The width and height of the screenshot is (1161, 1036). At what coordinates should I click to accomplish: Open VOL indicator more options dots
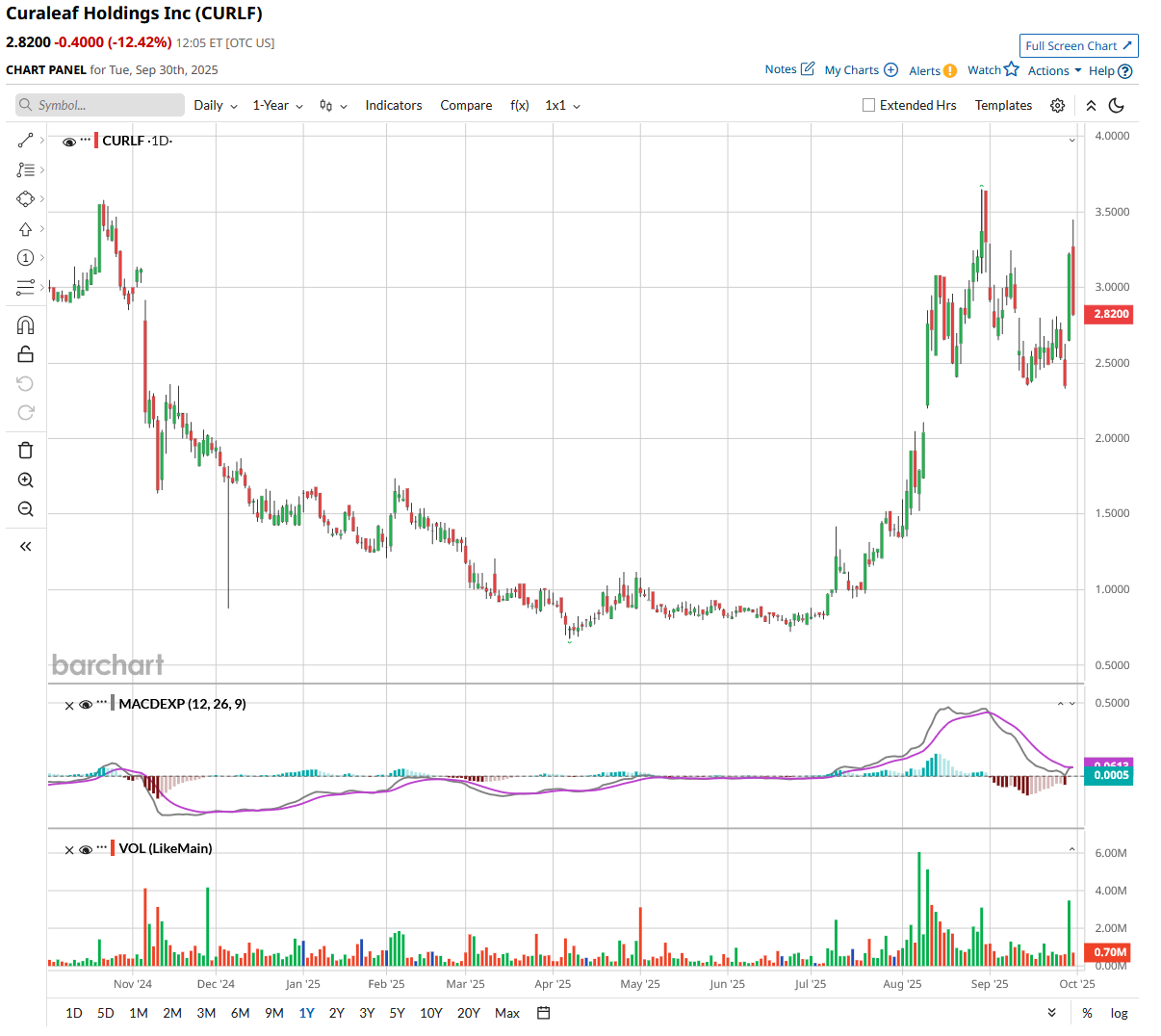point(102,847)
